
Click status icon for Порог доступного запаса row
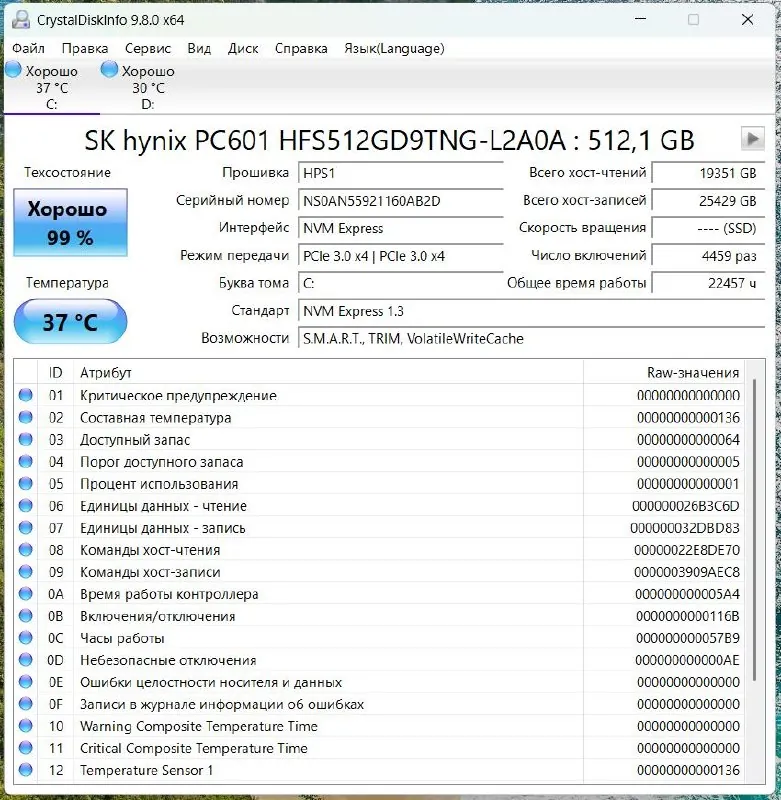[x=26, y=461]
